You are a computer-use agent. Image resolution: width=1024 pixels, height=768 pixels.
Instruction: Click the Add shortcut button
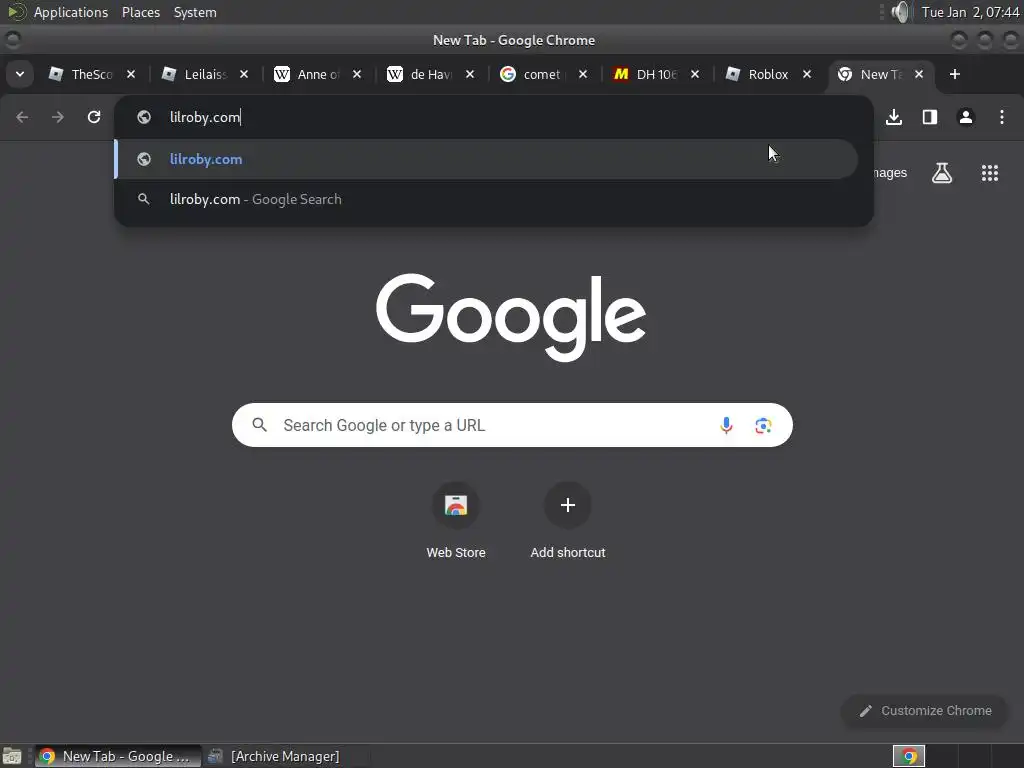pyautogui.click(x=568, y=520)
